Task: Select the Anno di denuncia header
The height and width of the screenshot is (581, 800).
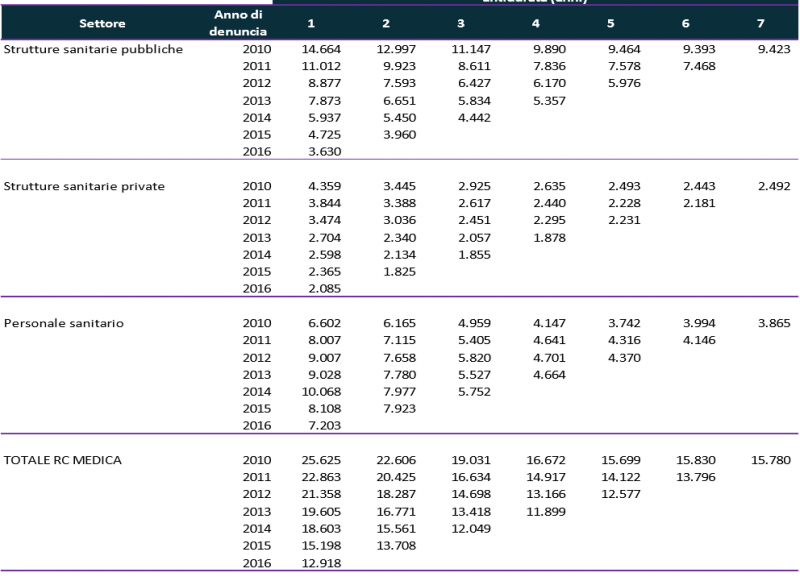Action: click(237, 23)
